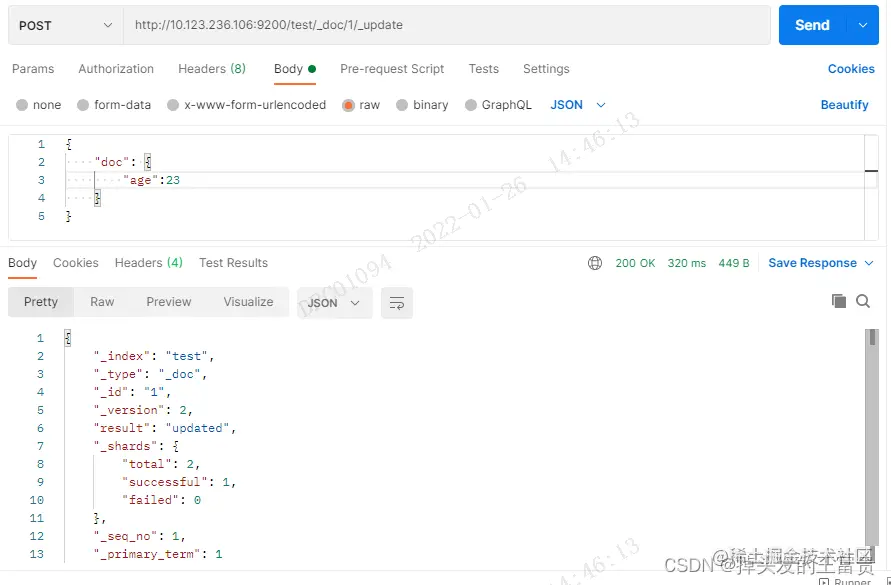Image resolution: width=891 pixels, height=585 pixels.
Task: Open the response Body tab
Action: (x=22, y=263)
